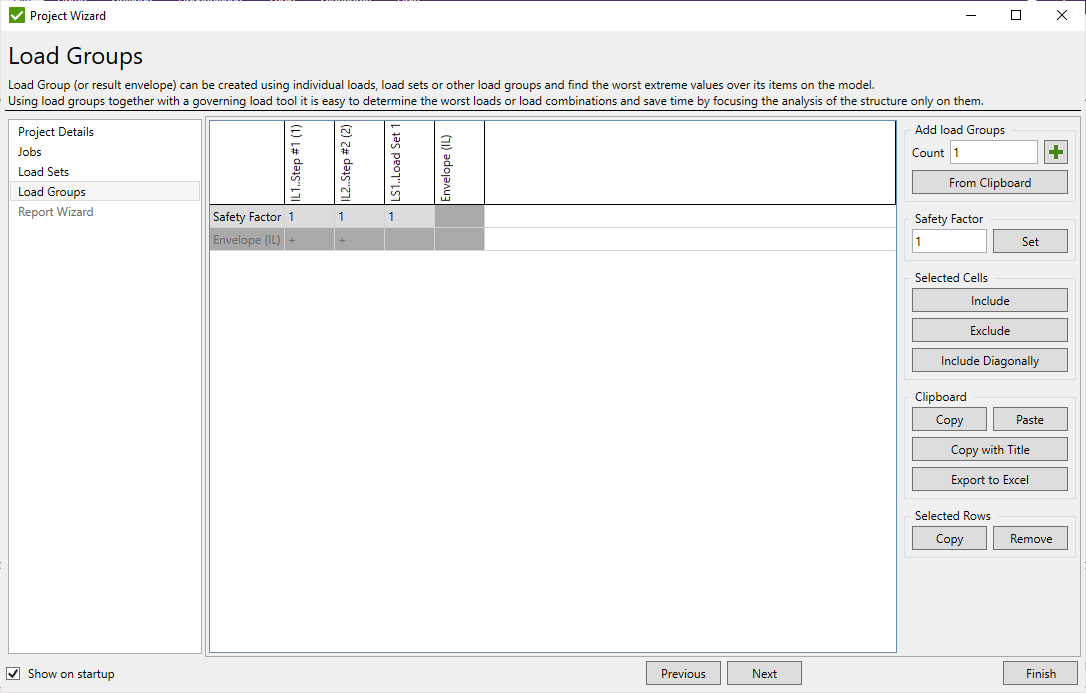The image size is (1086, 693).
Task: Select the Envelope (IL) column header
Action: [x=459, y=163]
